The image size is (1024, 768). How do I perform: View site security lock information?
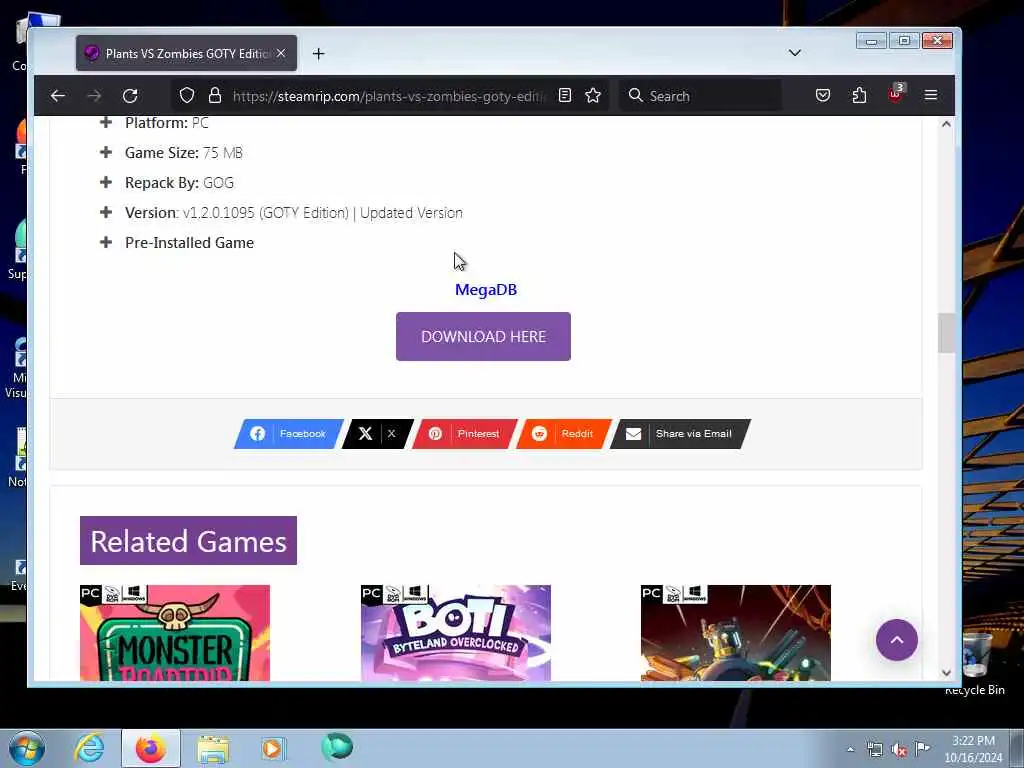[x=215, y=95]
